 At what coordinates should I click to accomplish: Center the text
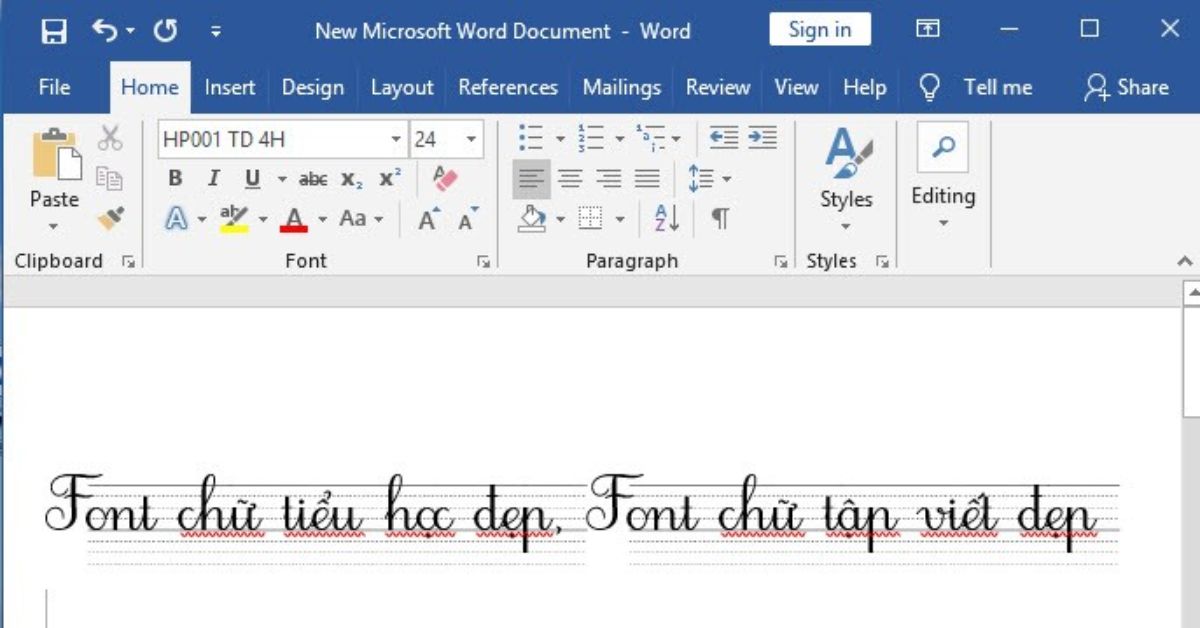[x=570, y=179]
